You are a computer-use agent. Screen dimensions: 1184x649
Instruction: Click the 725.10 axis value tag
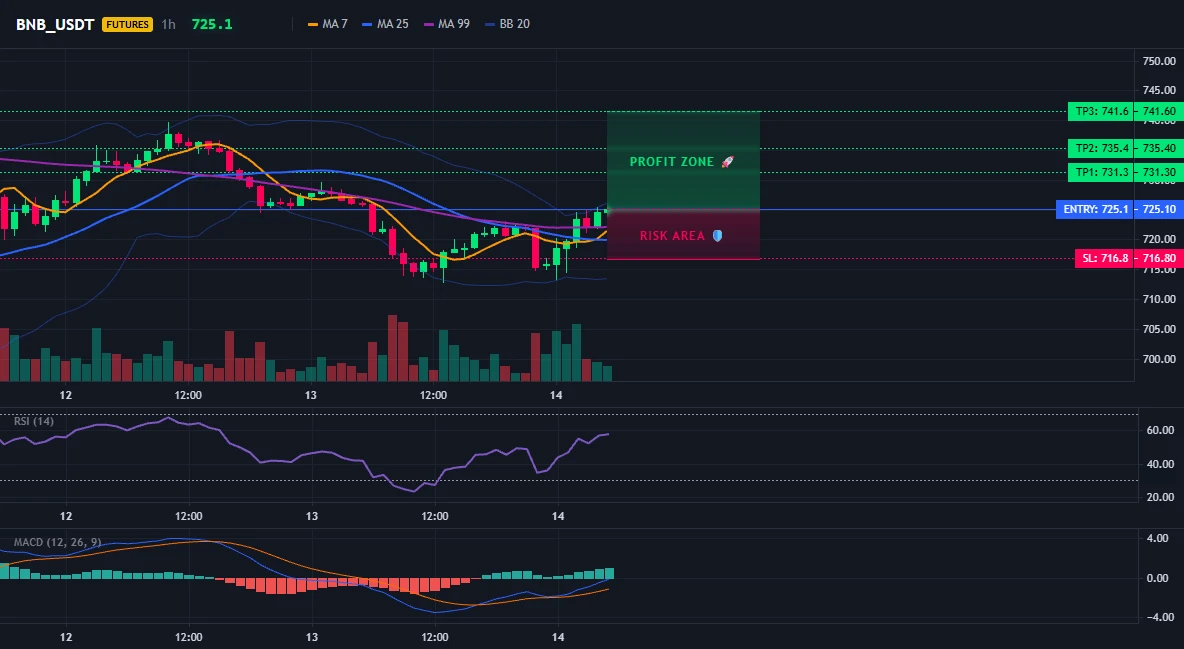click(x=1159, y=209)
